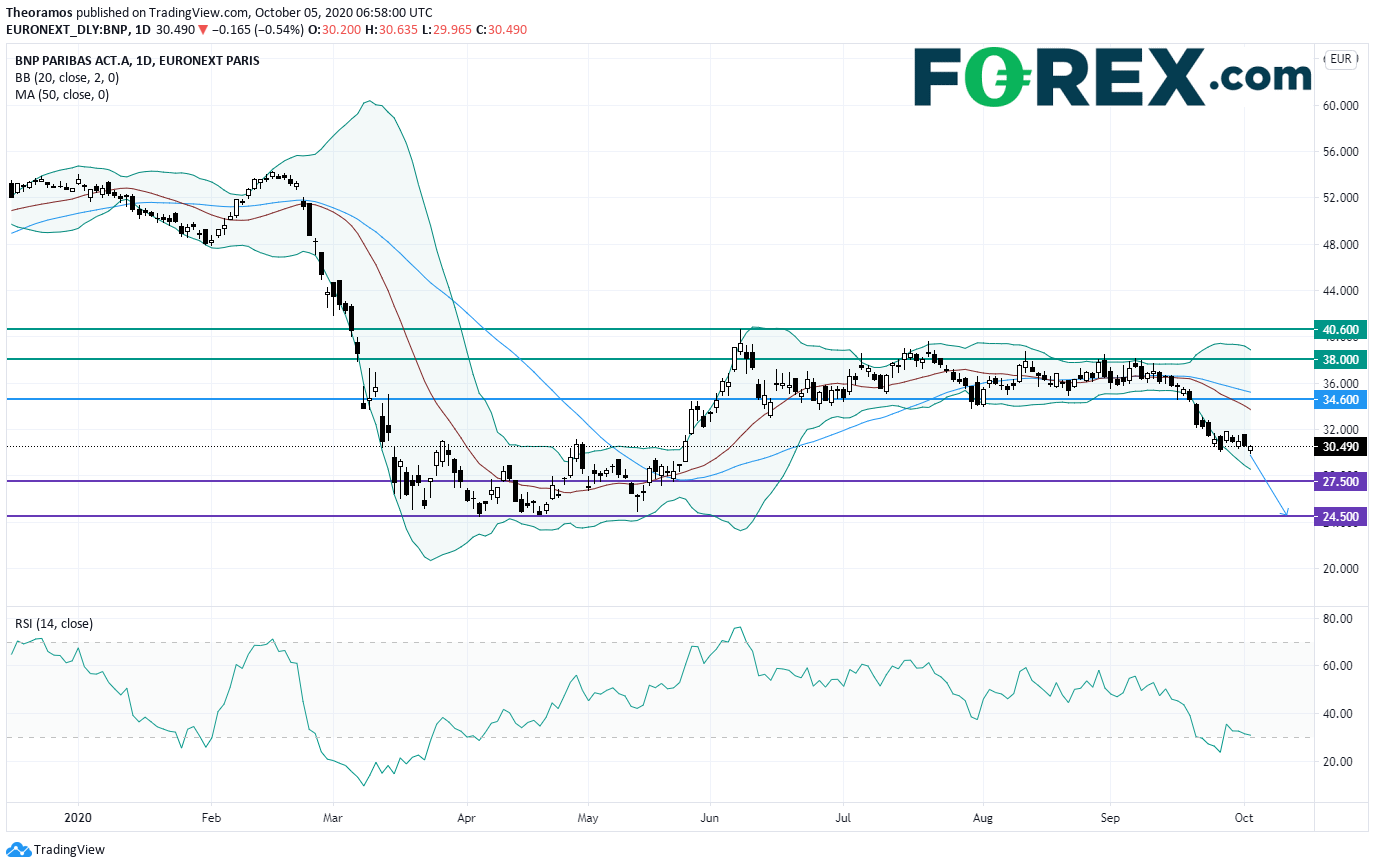Click the TradingView logo at bottom left
The height and width of the screenshot is (868, 1375).
(55, 850)
